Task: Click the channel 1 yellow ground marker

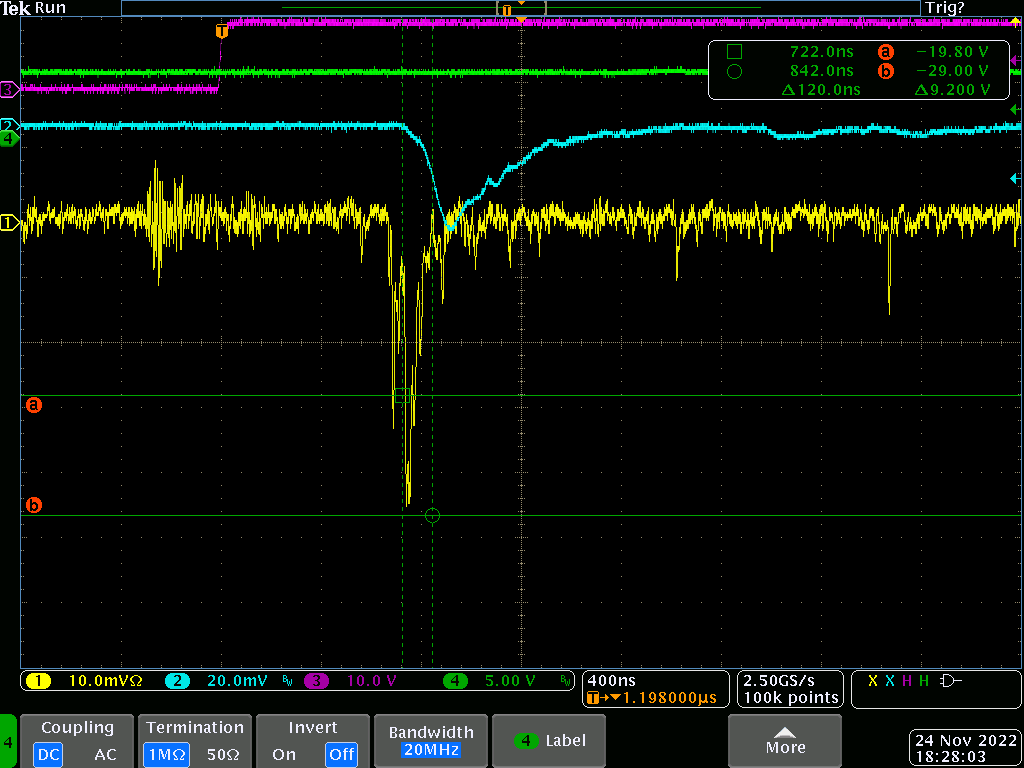Action: point(9,223)
